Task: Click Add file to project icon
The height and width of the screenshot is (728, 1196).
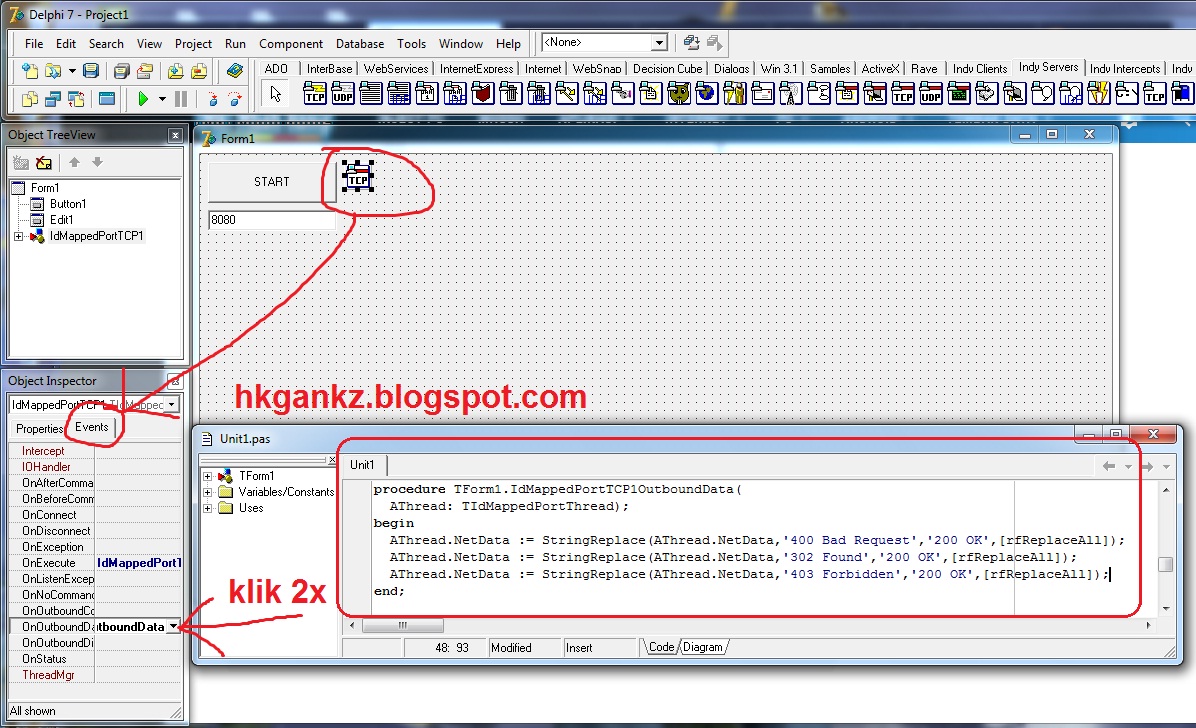Action: [x=175, y=71]
